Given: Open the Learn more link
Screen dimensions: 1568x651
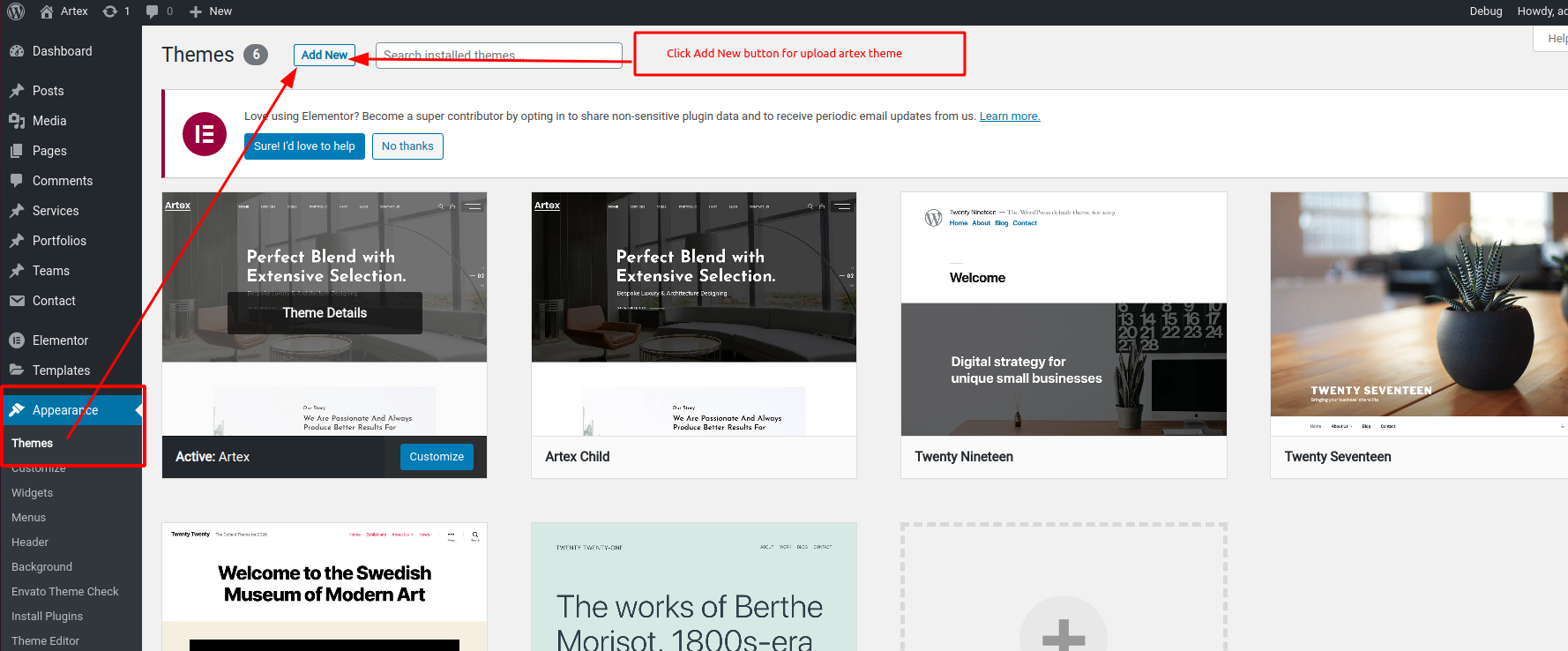Looking at the screenshot, I should click(x=1010, y=116).
